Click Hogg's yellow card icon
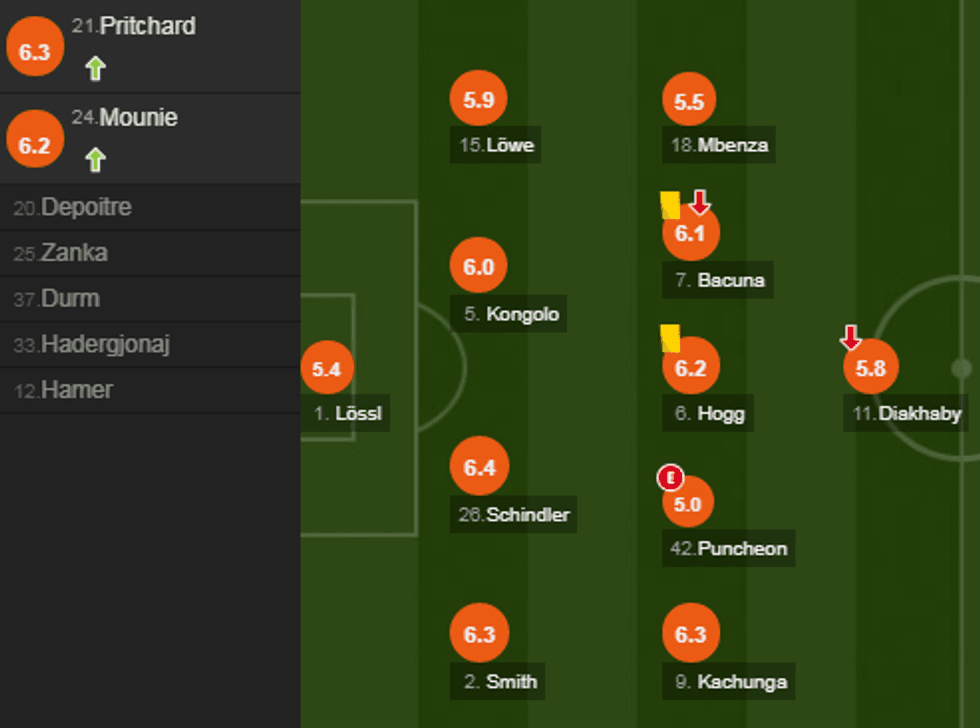The image size is (980, 728). [670, 338]
